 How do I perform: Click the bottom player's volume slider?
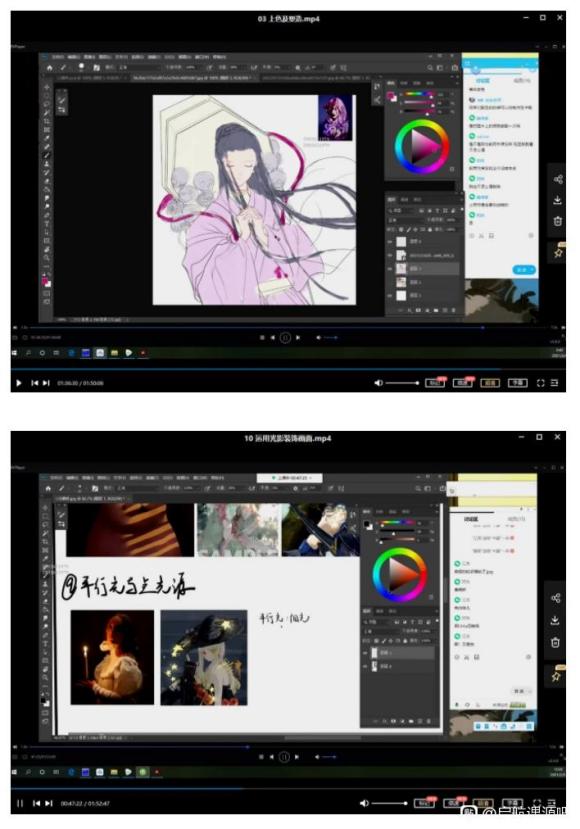coord(389,803)
